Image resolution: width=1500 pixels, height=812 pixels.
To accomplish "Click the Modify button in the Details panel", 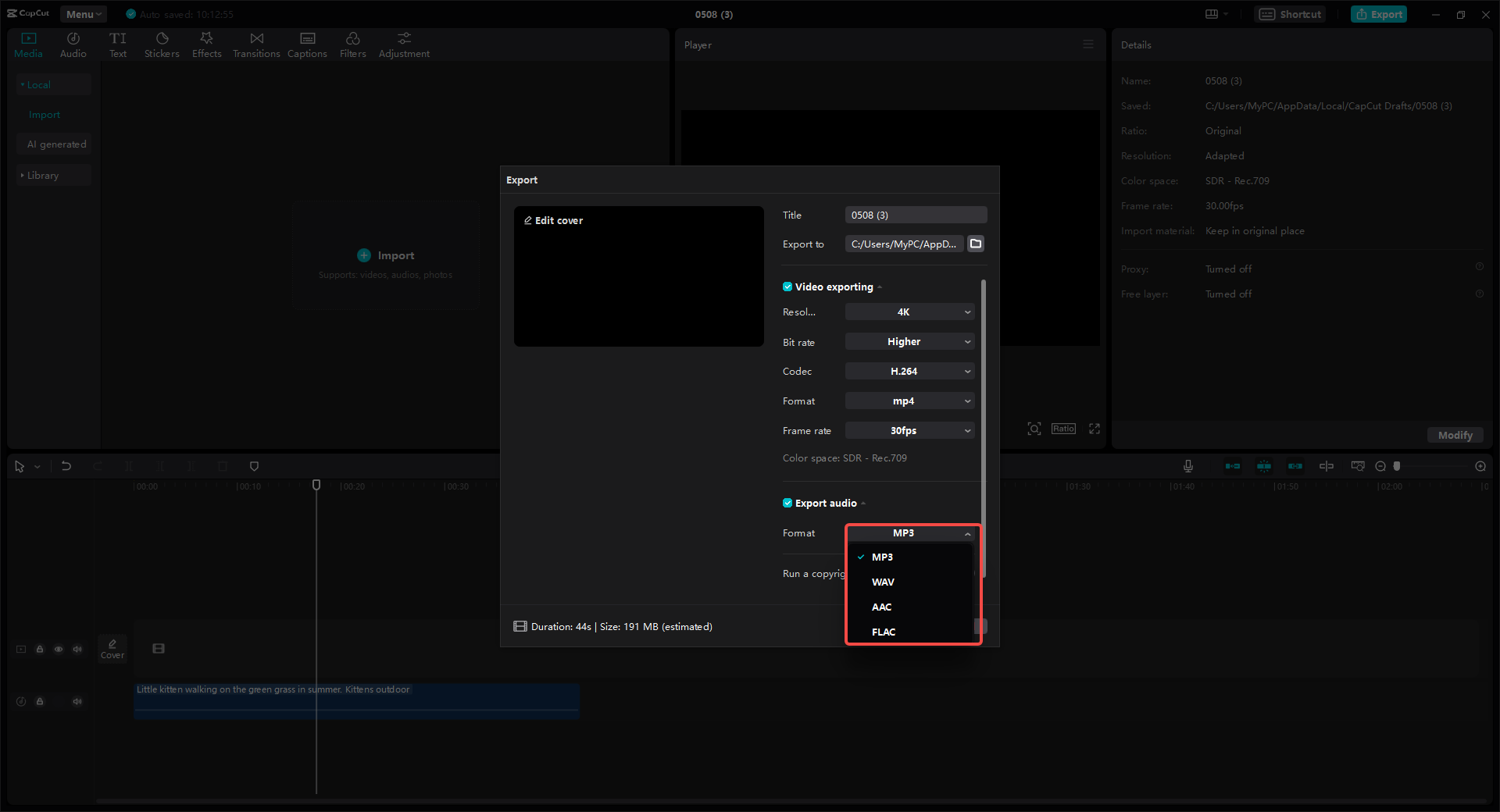I will pyautogui.click(x=1454, y=435).
